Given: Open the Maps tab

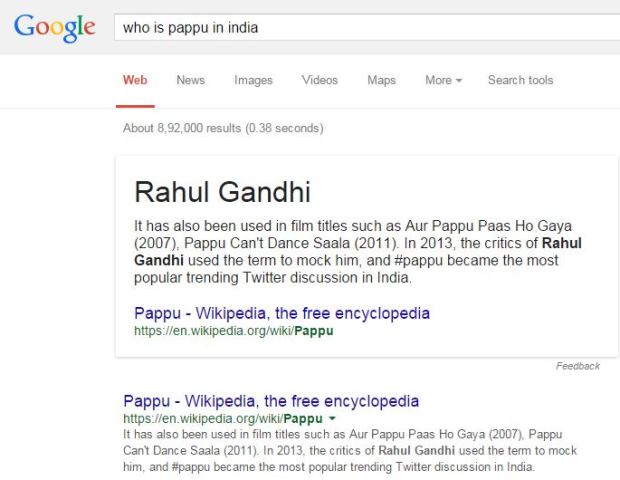Looking at the screenshot, I should [382, 80].
